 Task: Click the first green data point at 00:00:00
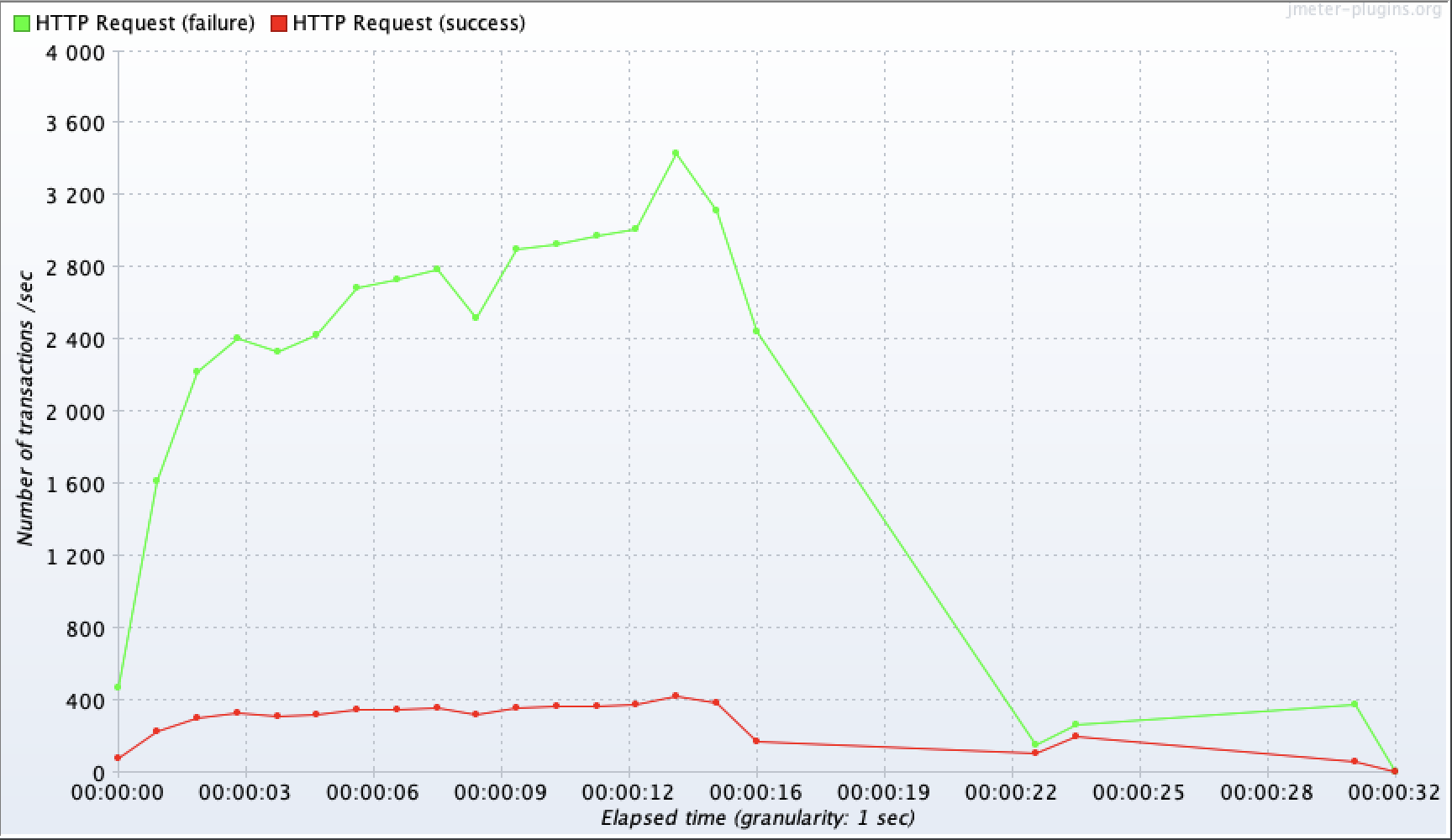[118, 687]
